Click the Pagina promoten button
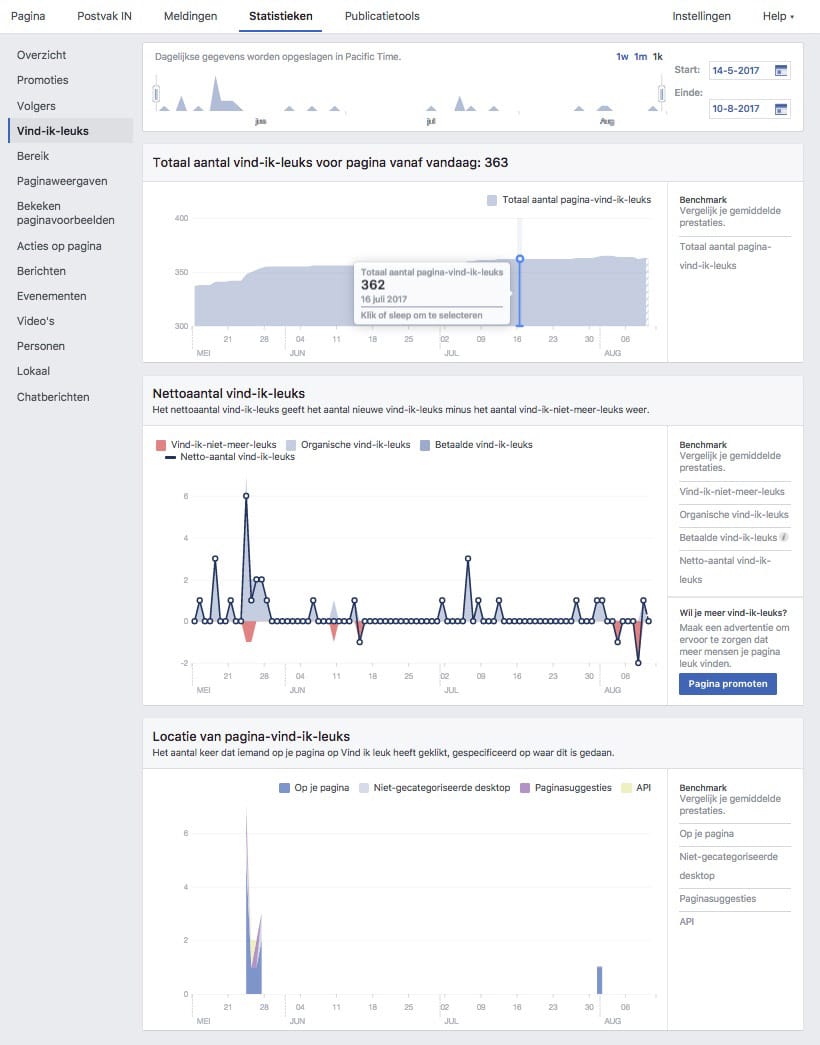This screenshot has width=820, height=1045. (x=727, y=684)
